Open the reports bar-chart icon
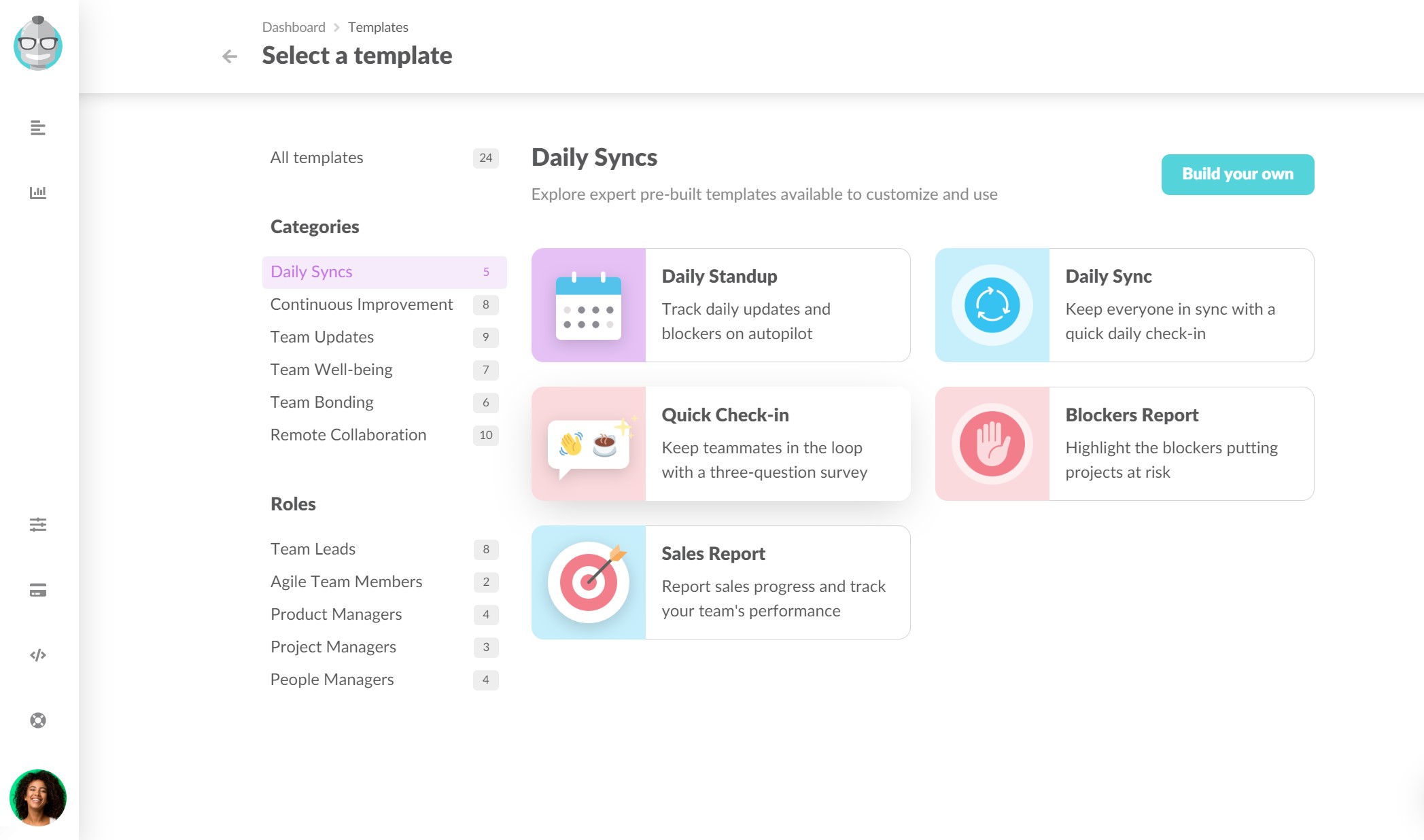 [39, 192]
